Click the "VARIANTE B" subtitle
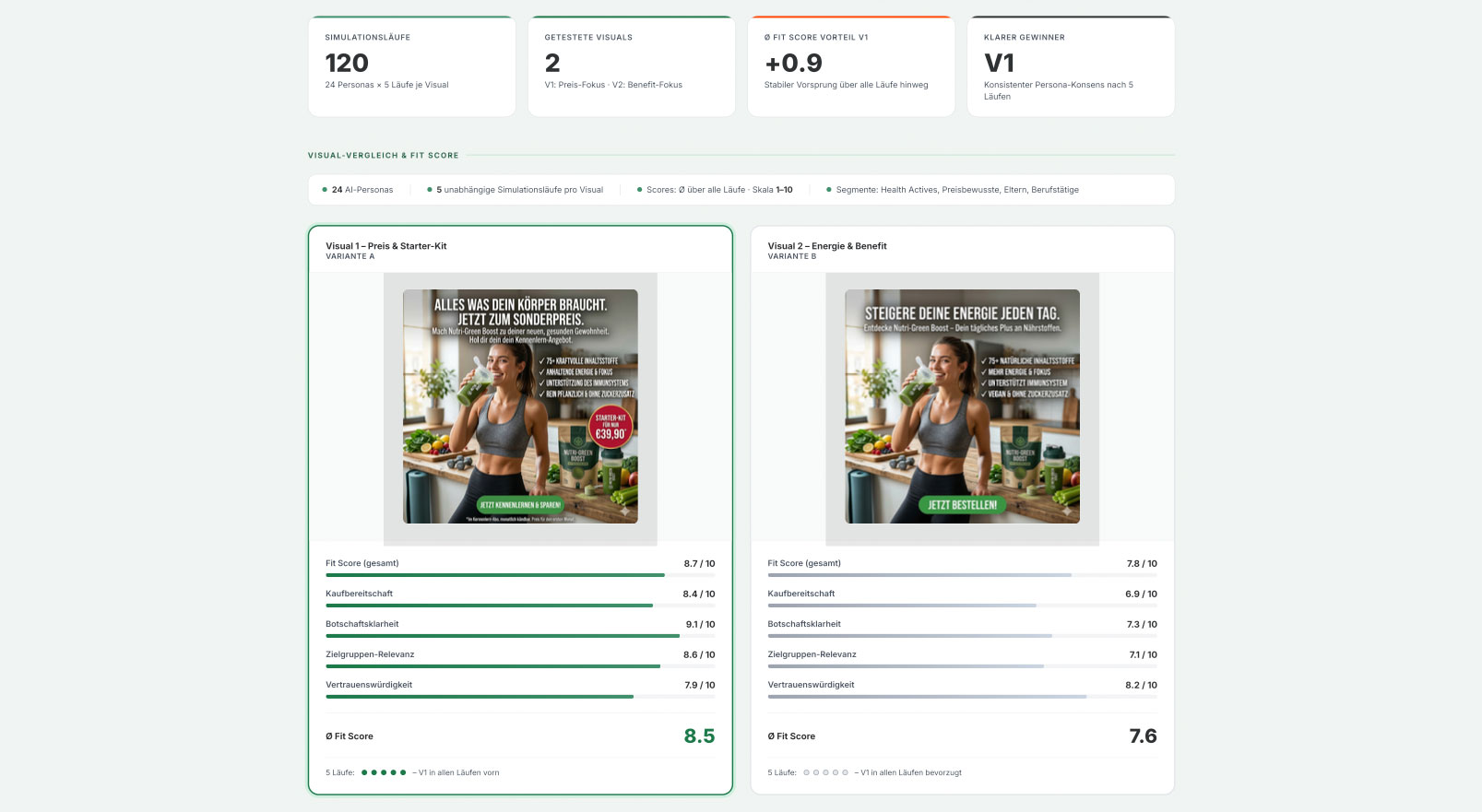The width and height of the screenshot is (1482, 812). (792, 256)
